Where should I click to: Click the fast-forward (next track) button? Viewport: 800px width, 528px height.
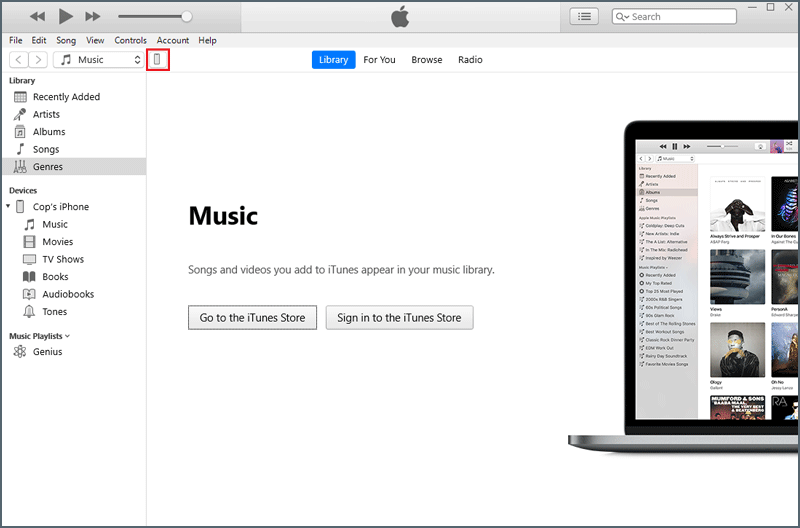tap(92, 17)
